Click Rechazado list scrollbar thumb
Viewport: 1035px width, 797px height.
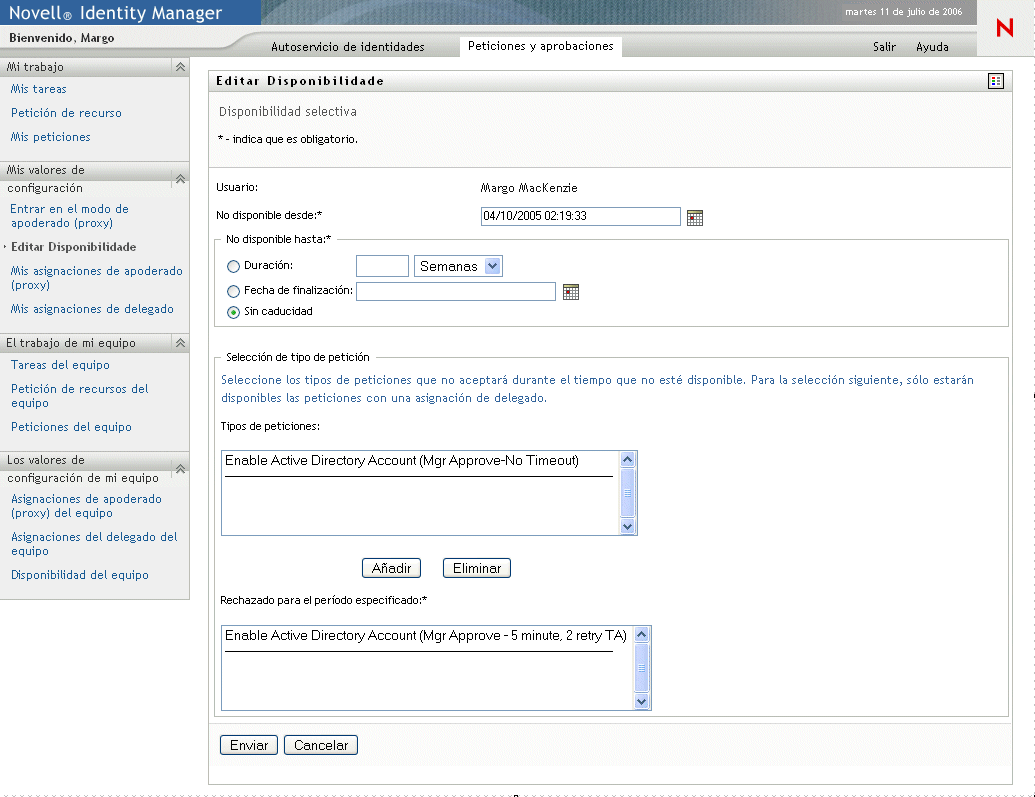coord(642,668)
